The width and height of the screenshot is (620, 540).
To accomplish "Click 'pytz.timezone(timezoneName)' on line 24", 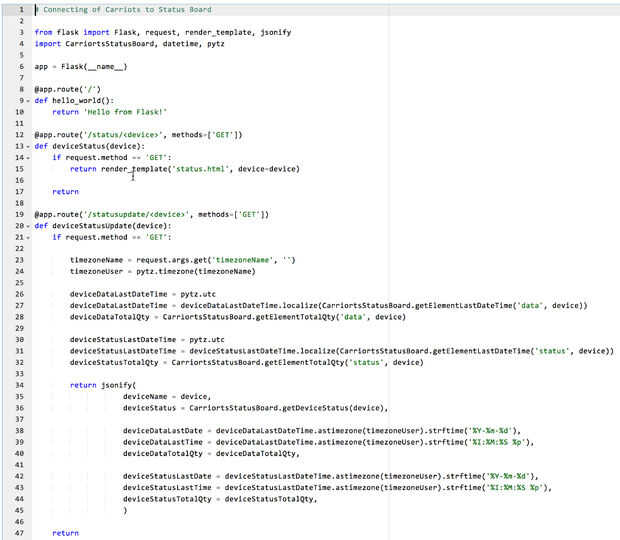I will coord(196,272).
